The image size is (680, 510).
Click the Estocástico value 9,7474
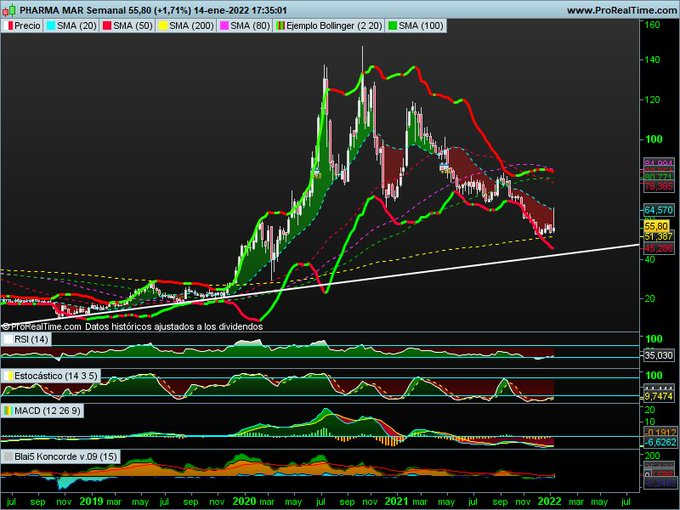[x=658, y=396]
